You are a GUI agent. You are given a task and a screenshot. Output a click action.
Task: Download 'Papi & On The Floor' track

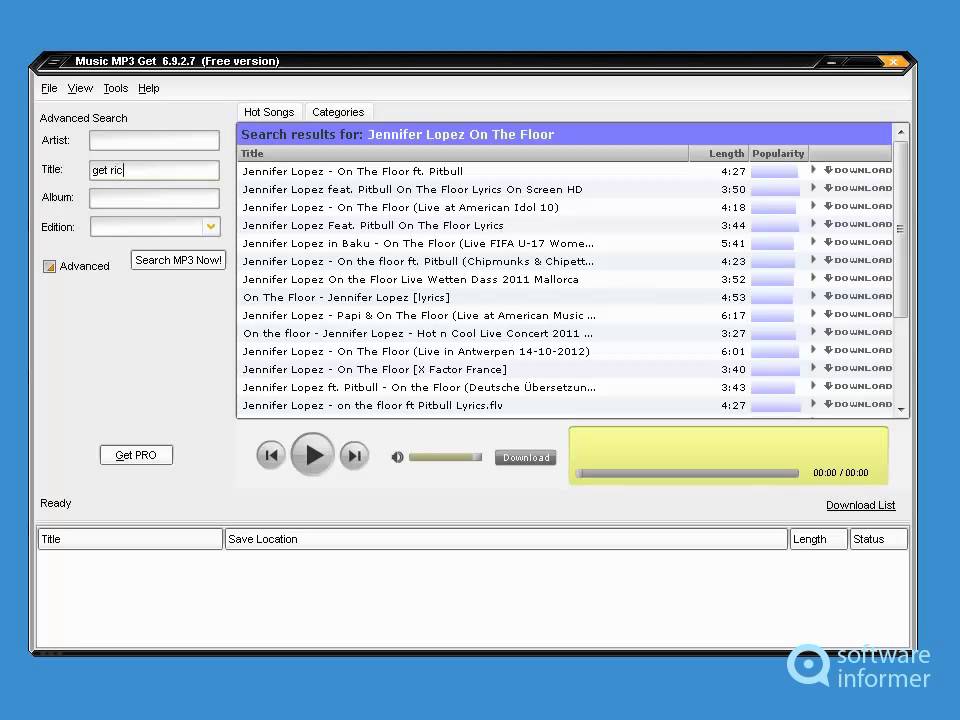pyautogui.click(x=858, y=314)
